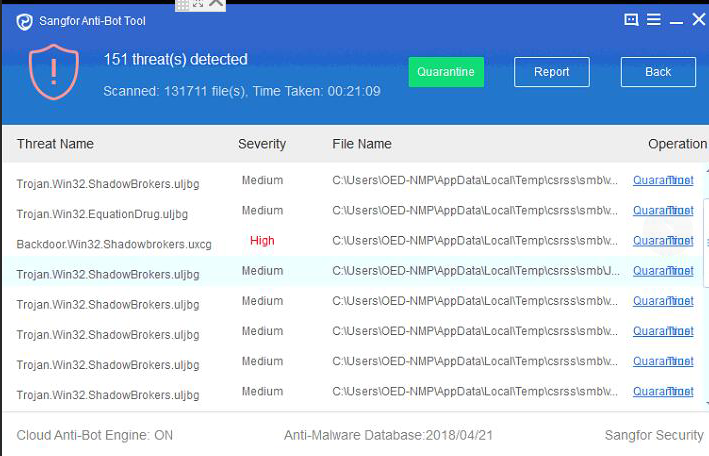Screen dimensions: 709x456
Task: Click the File Name column header
Action: click(361, 144)
